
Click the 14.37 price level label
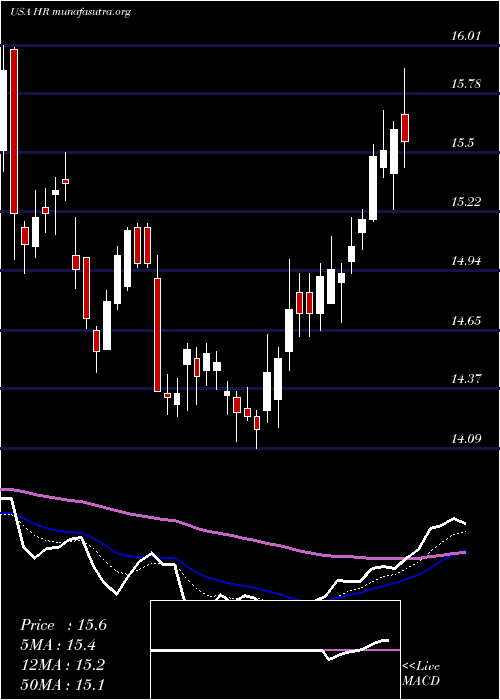coord(466,379)
